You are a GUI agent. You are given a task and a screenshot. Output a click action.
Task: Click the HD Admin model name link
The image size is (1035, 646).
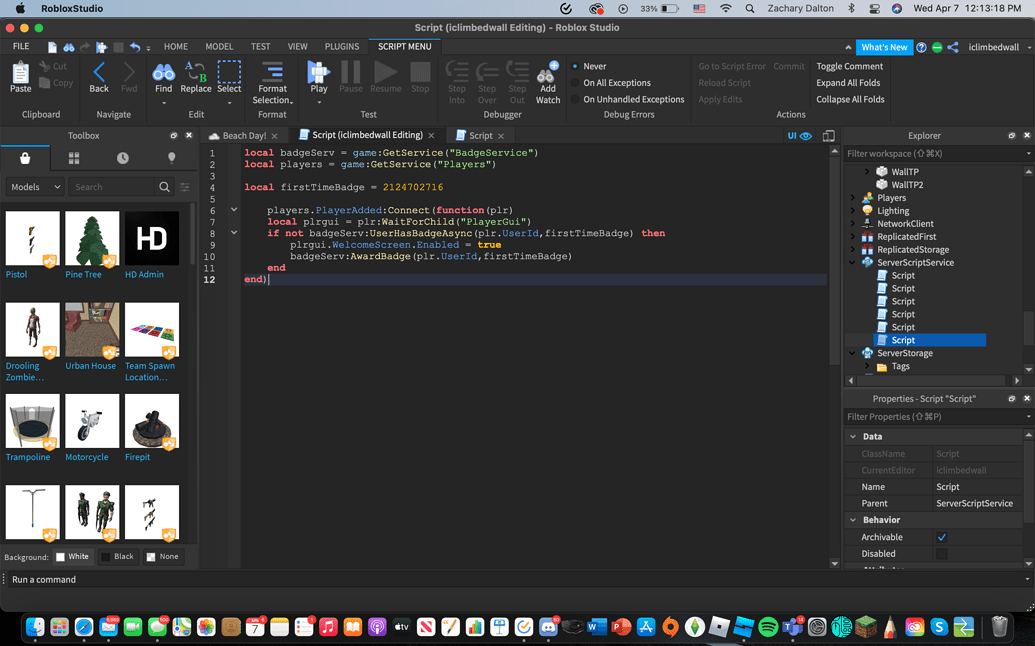click(144, 275)
